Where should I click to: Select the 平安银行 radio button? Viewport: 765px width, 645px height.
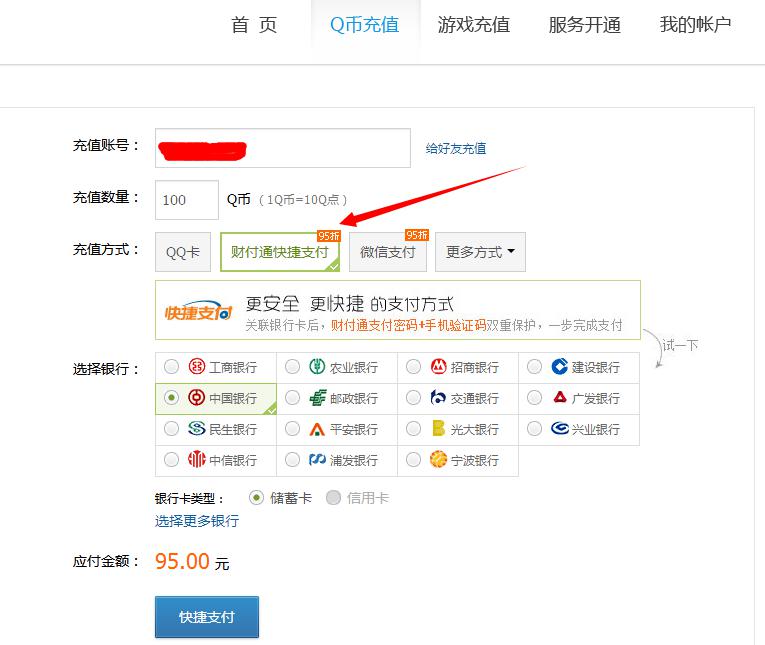292,428
